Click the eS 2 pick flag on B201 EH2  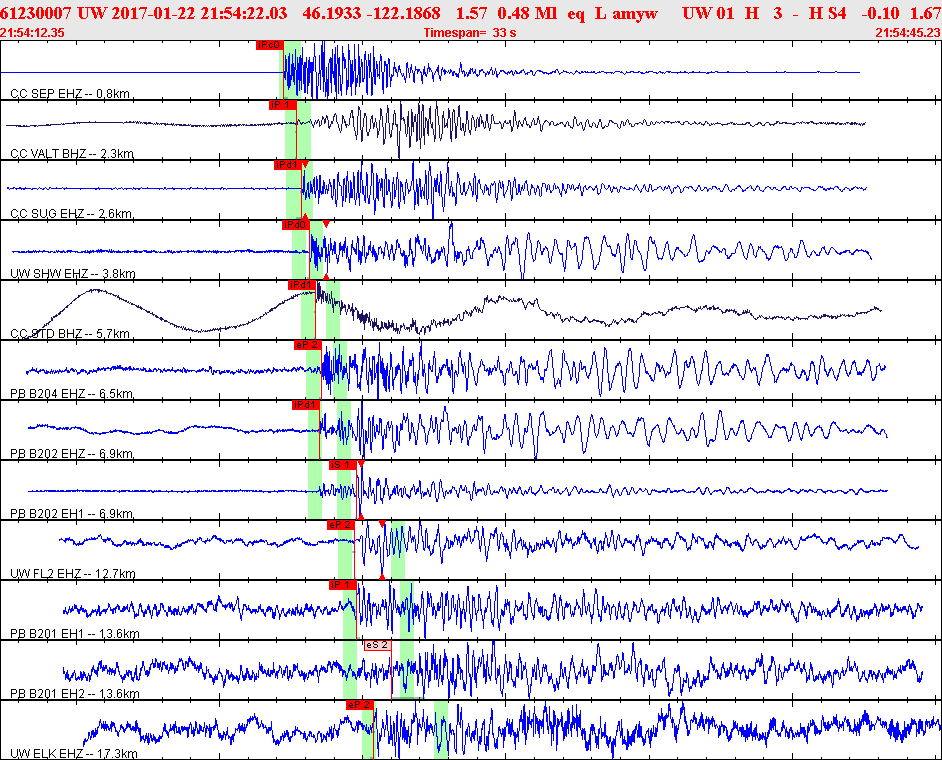[376, 645]
